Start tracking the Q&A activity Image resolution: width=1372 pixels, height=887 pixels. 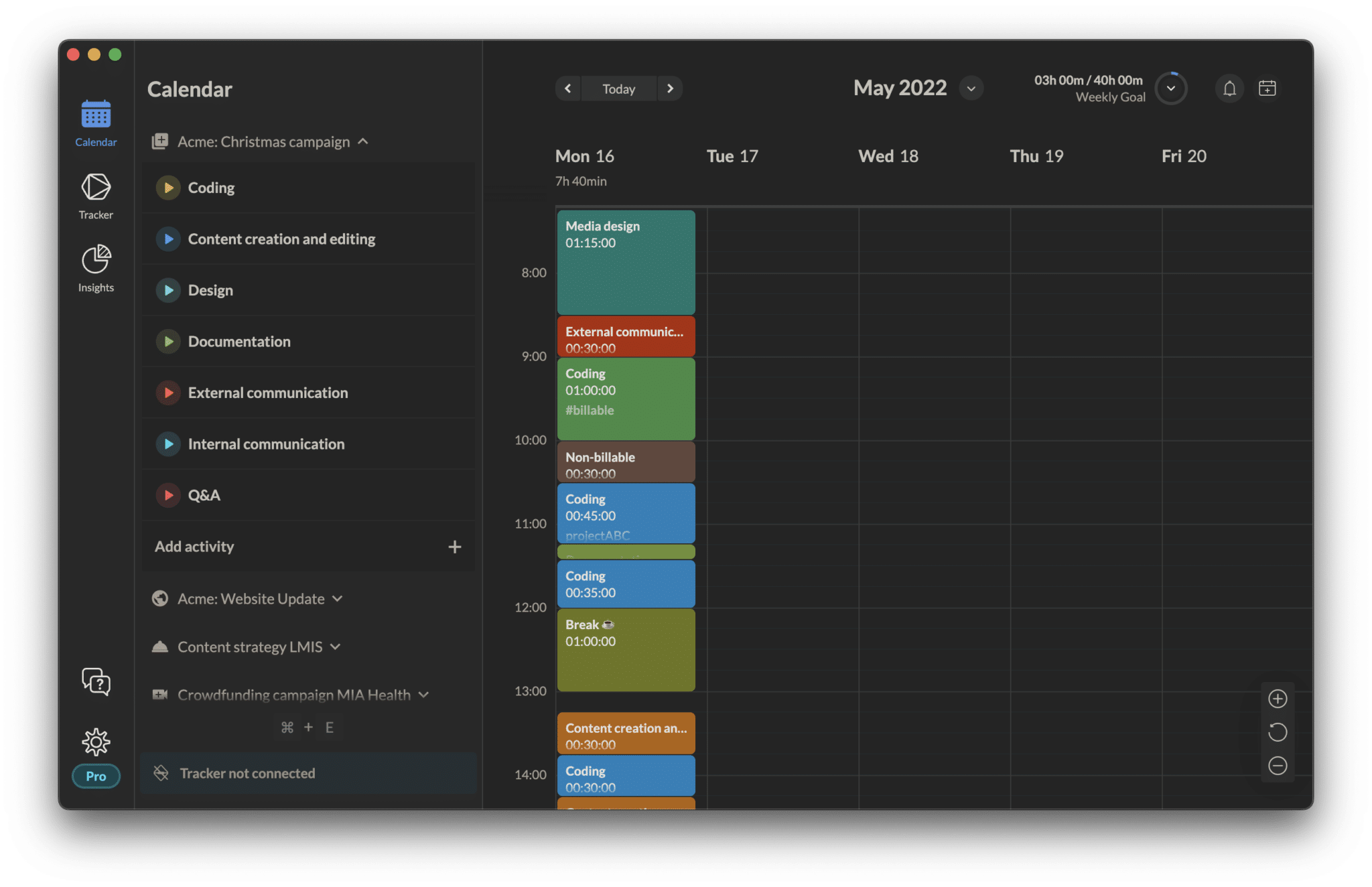click(x=168, y=495)
